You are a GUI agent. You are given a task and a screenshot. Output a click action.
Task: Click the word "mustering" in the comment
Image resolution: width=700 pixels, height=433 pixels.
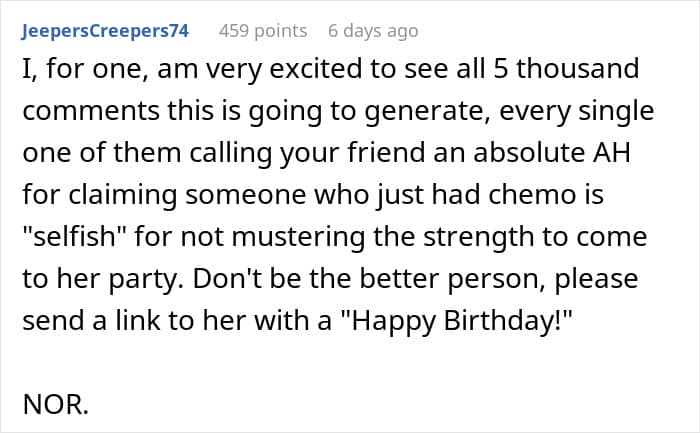[298, 237]
